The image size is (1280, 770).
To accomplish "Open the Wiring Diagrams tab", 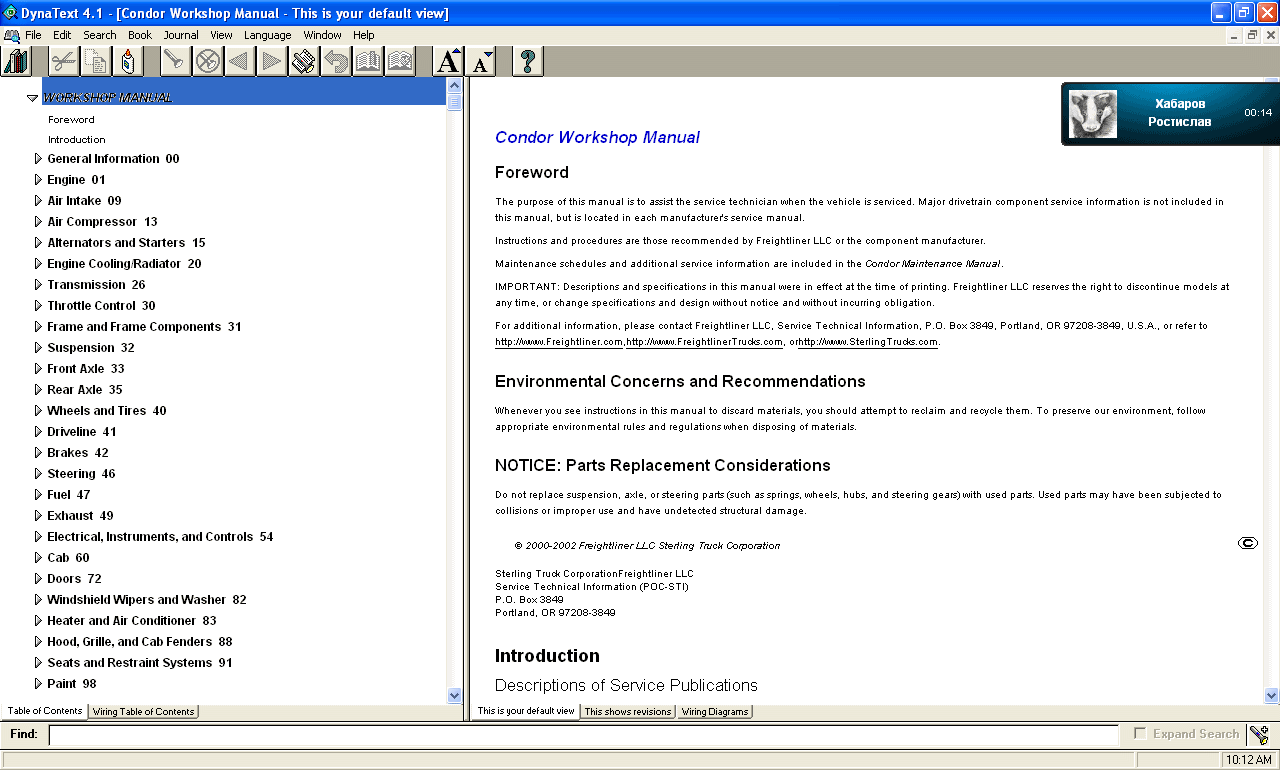I will [x=715, y=711].
